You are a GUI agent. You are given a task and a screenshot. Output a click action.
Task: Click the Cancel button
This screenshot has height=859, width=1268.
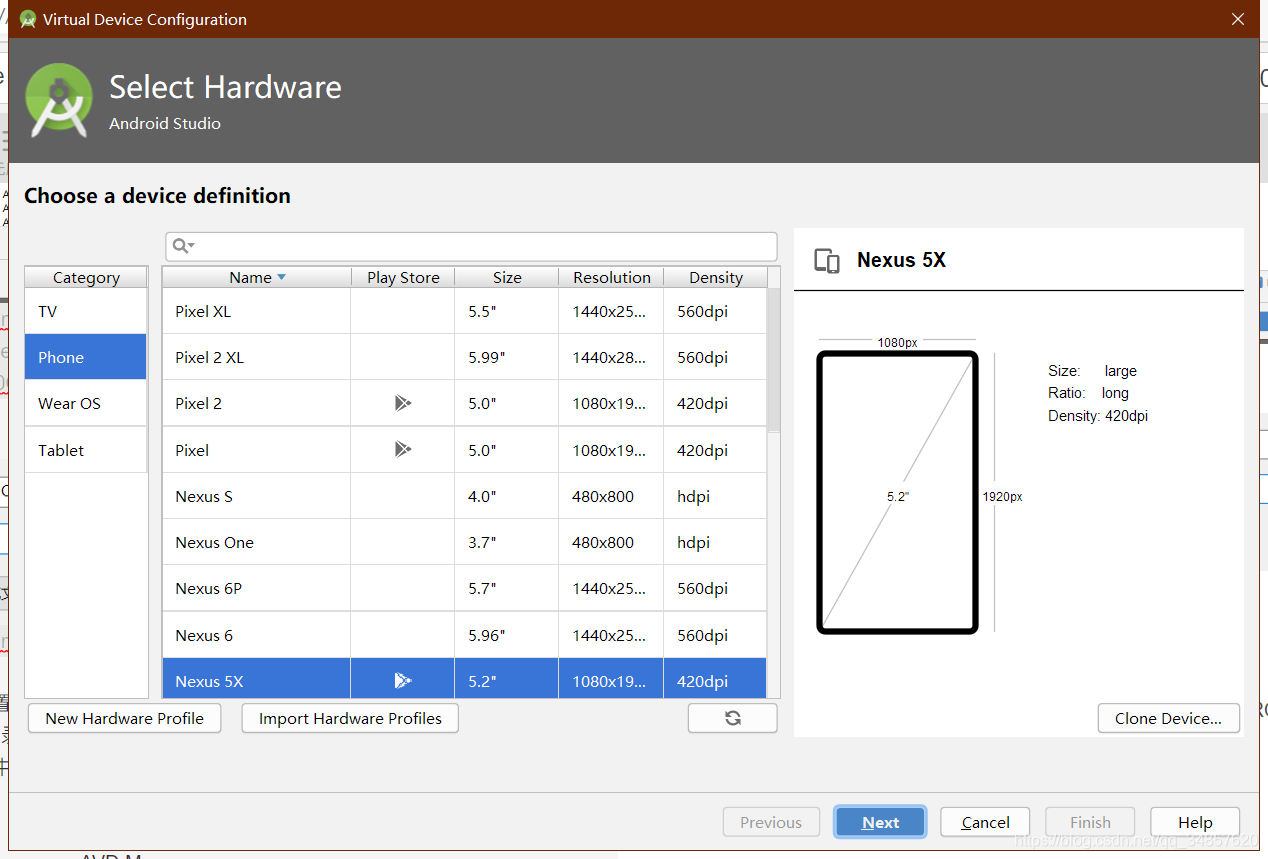(985, 822)
